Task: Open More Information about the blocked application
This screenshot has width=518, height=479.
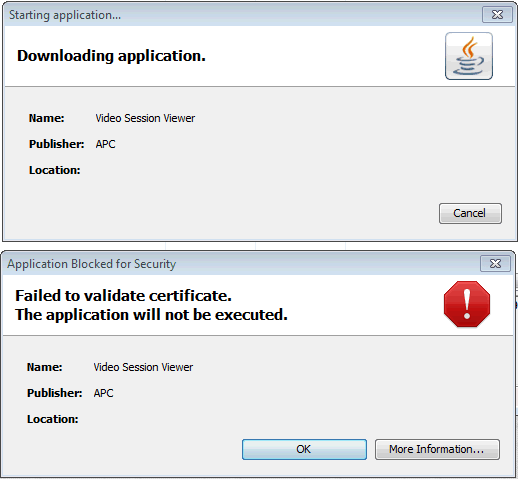Action: tap(437, 449)
